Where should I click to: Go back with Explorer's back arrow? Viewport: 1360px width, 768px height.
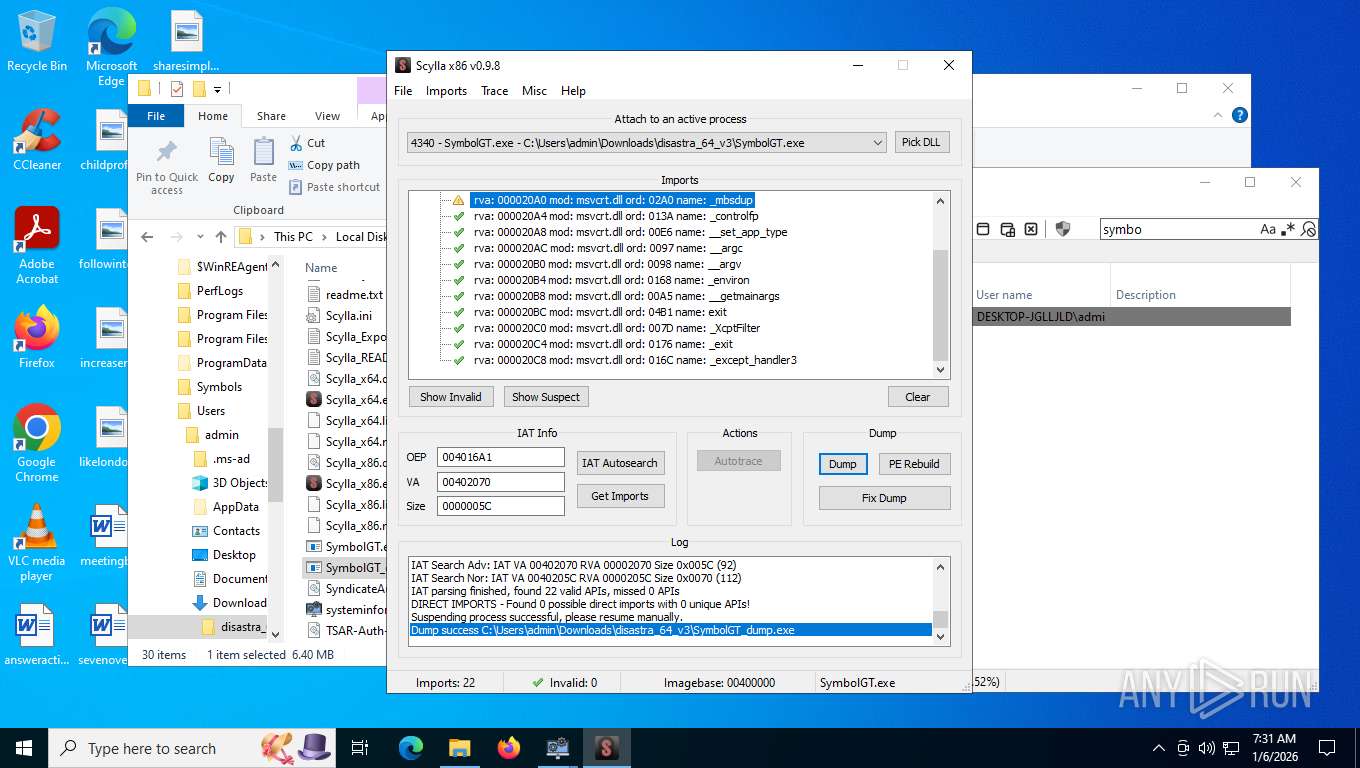147,237
